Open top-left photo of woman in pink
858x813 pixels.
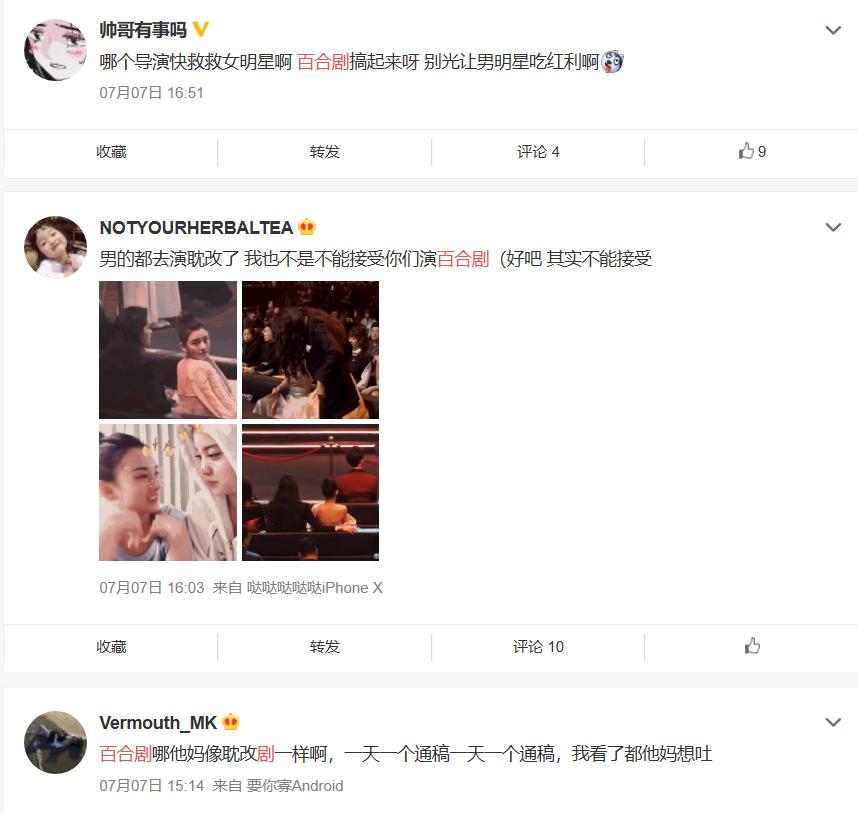tap(168, 350)
